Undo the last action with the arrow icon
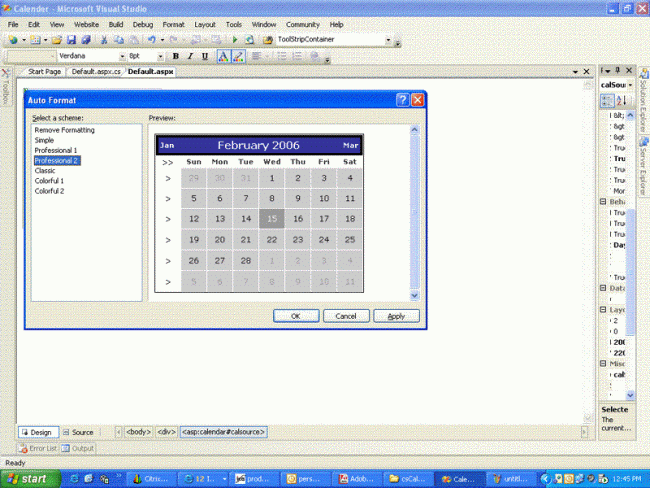 [x=152, y=40]
